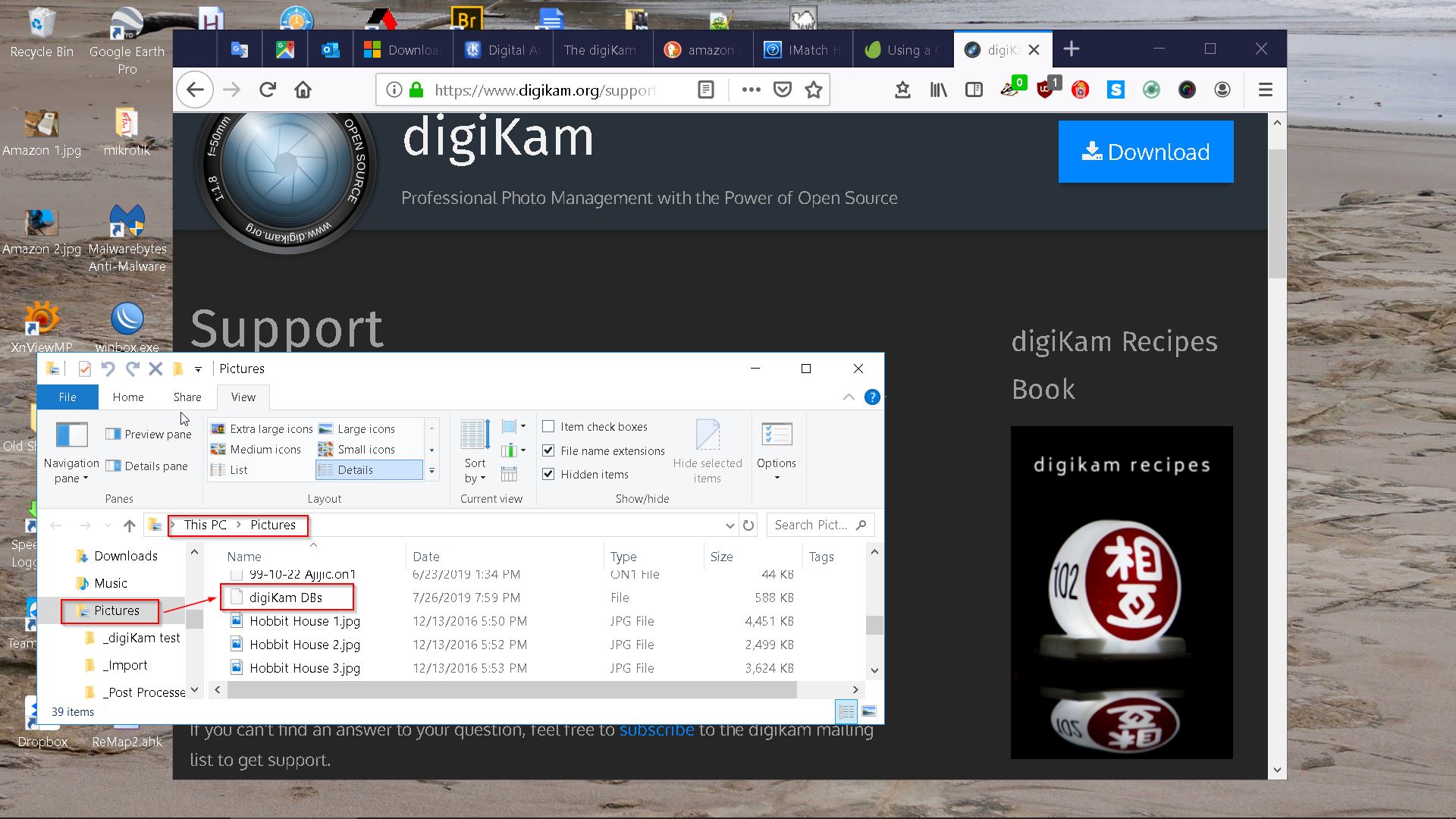Click the Firefox home icon
Screen dimensions: 1456x819
pos(303,90)
